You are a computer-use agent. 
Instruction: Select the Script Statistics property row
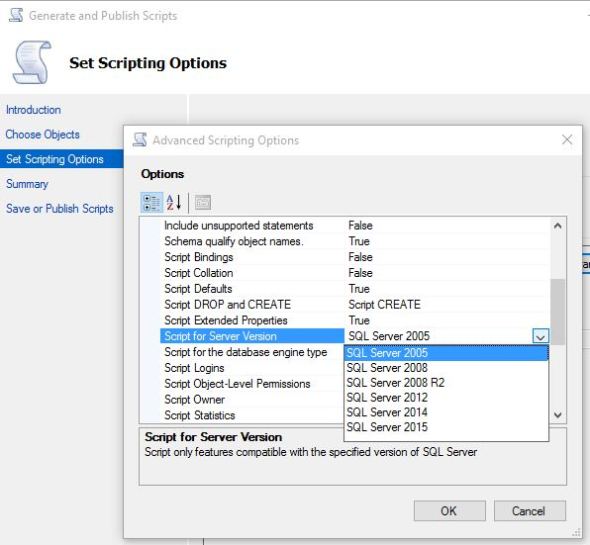(252, 415)
